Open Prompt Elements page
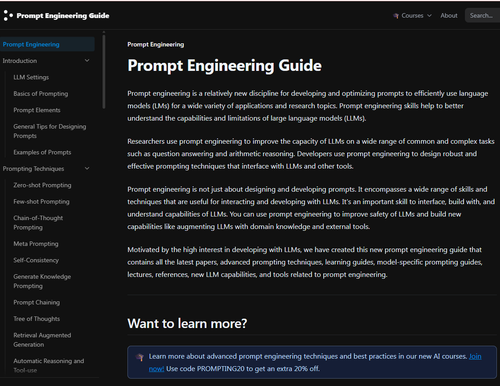This screenshot has width=500, height=386. (x=37, y=110)
